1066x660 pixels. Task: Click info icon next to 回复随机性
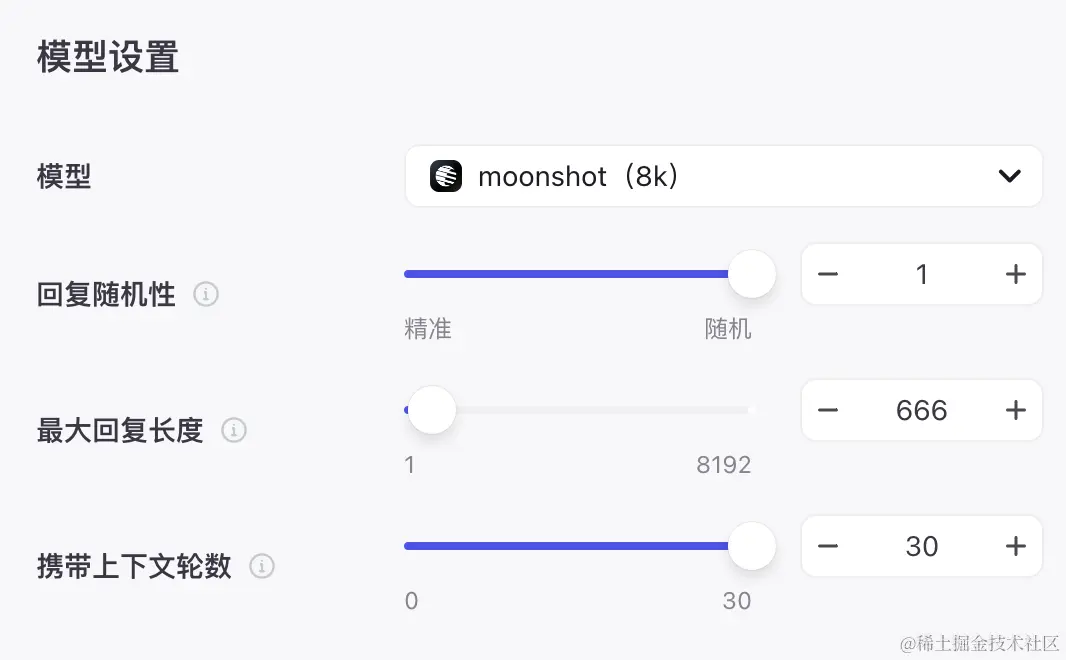pyautogui.click(x=206, y=295)
